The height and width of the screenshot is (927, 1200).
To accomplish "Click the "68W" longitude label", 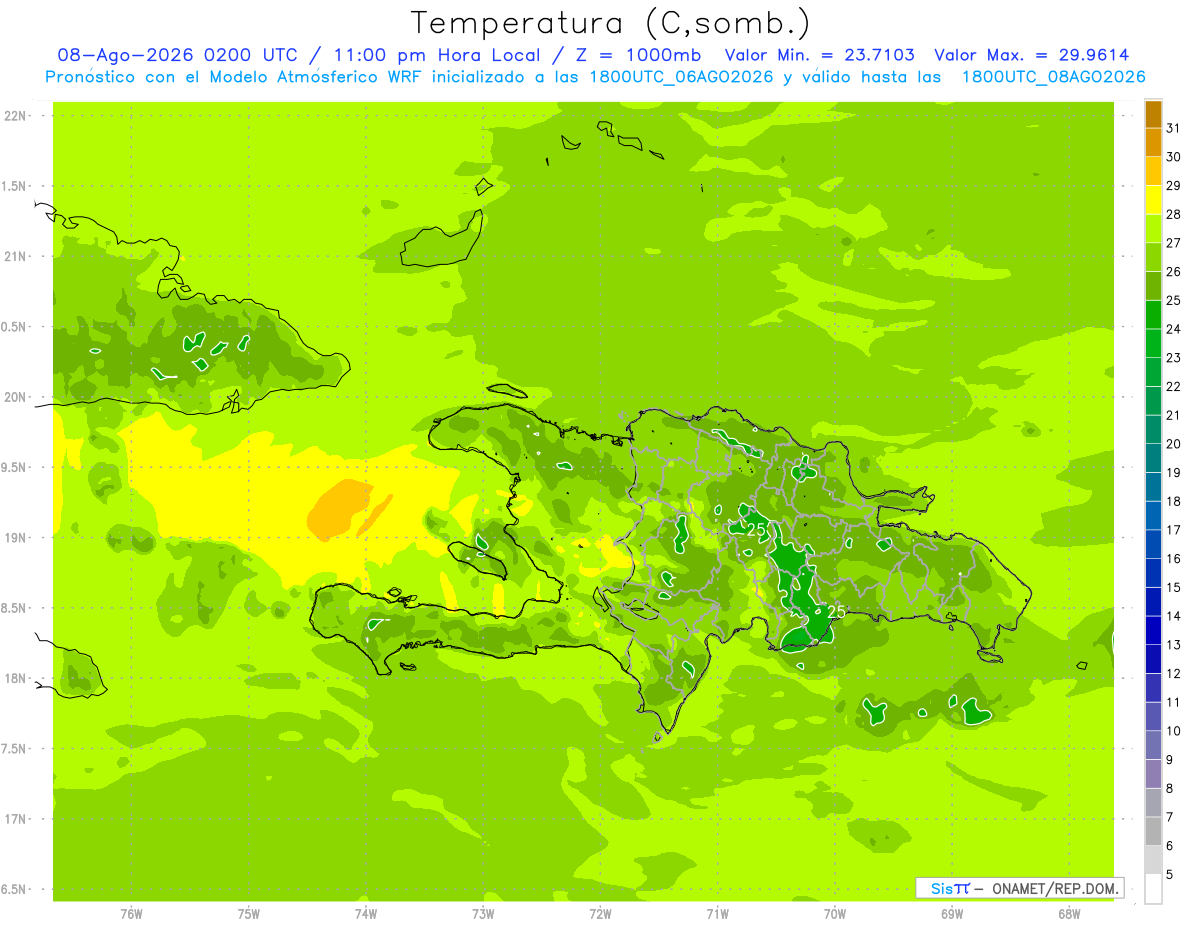I will (1069, 914).
